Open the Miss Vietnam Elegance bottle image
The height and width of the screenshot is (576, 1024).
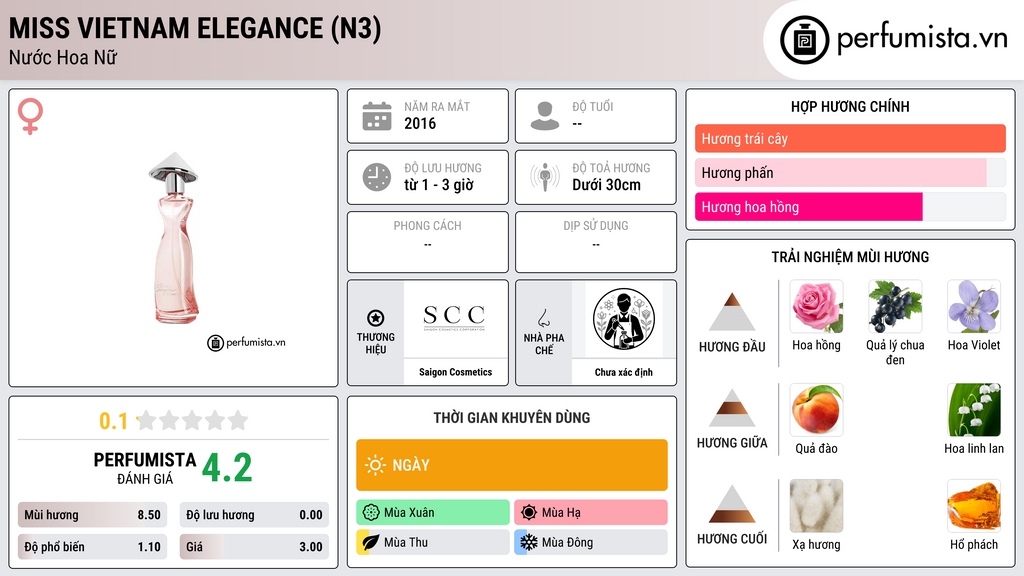pos(174,238)
